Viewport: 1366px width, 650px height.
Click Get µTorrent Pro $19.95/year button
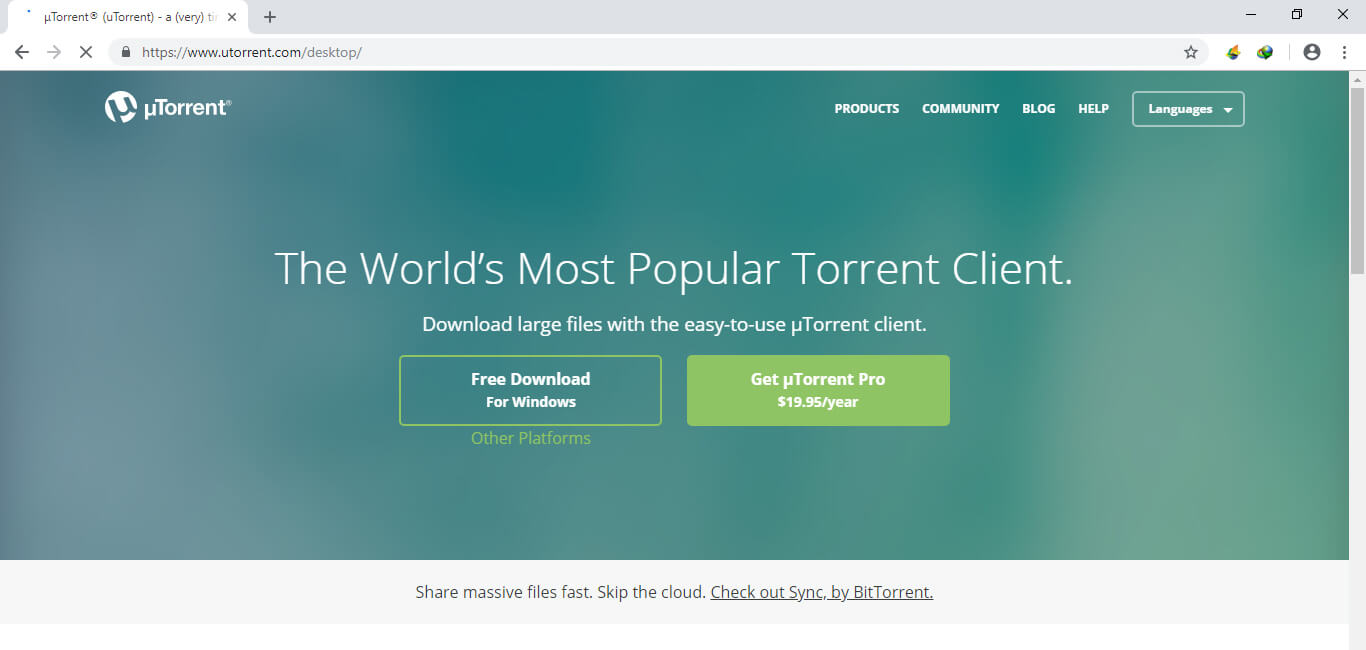(x=818, y=390)
